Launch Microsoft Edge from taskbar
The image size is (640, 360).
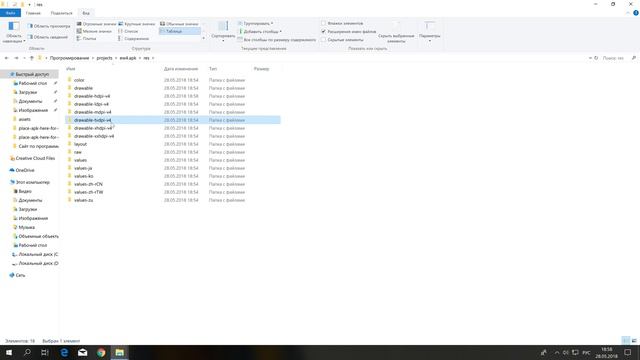tap(64, 352)
